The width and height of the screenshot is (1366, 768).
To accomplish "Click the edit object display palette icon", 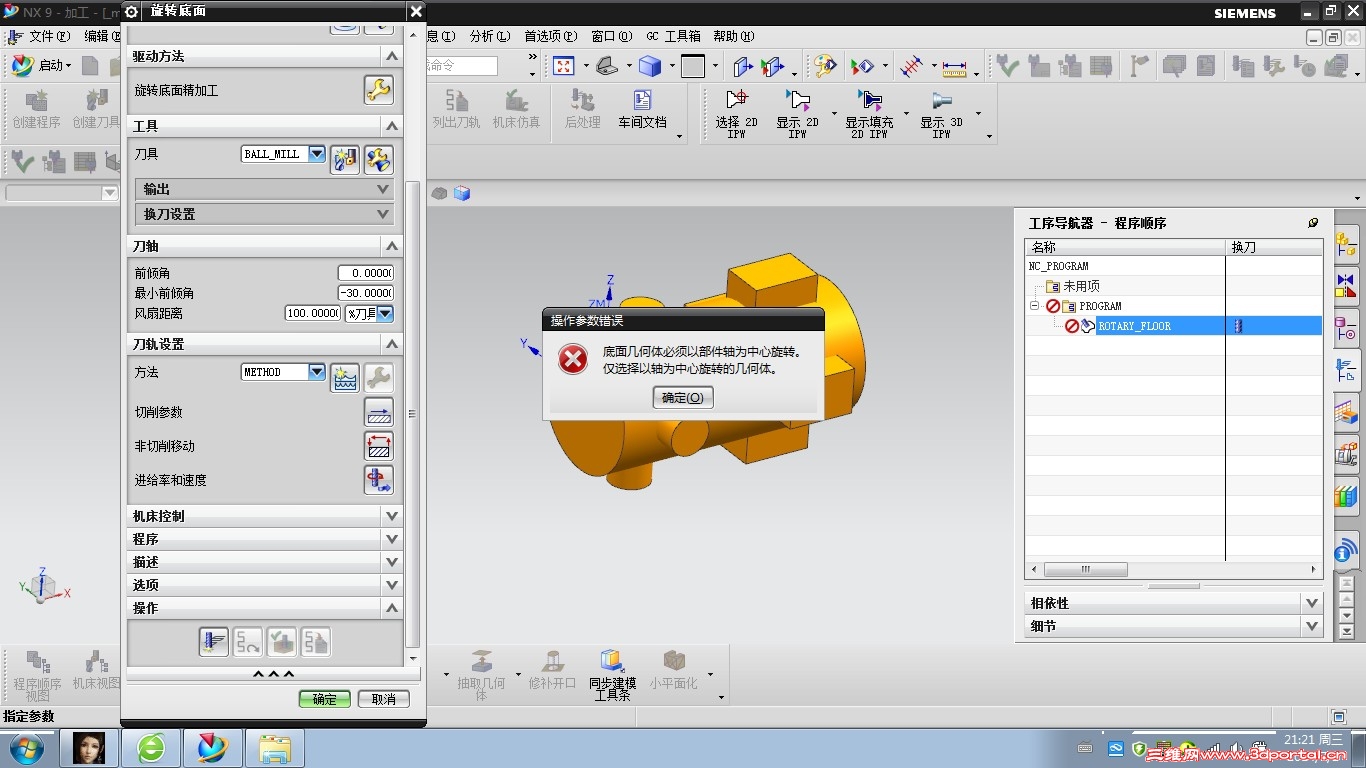I will tap(825, 66).
